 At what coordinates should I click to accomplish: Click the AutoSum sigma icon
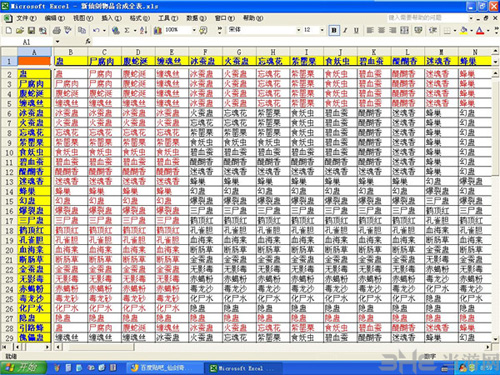[x=127, y=30]
